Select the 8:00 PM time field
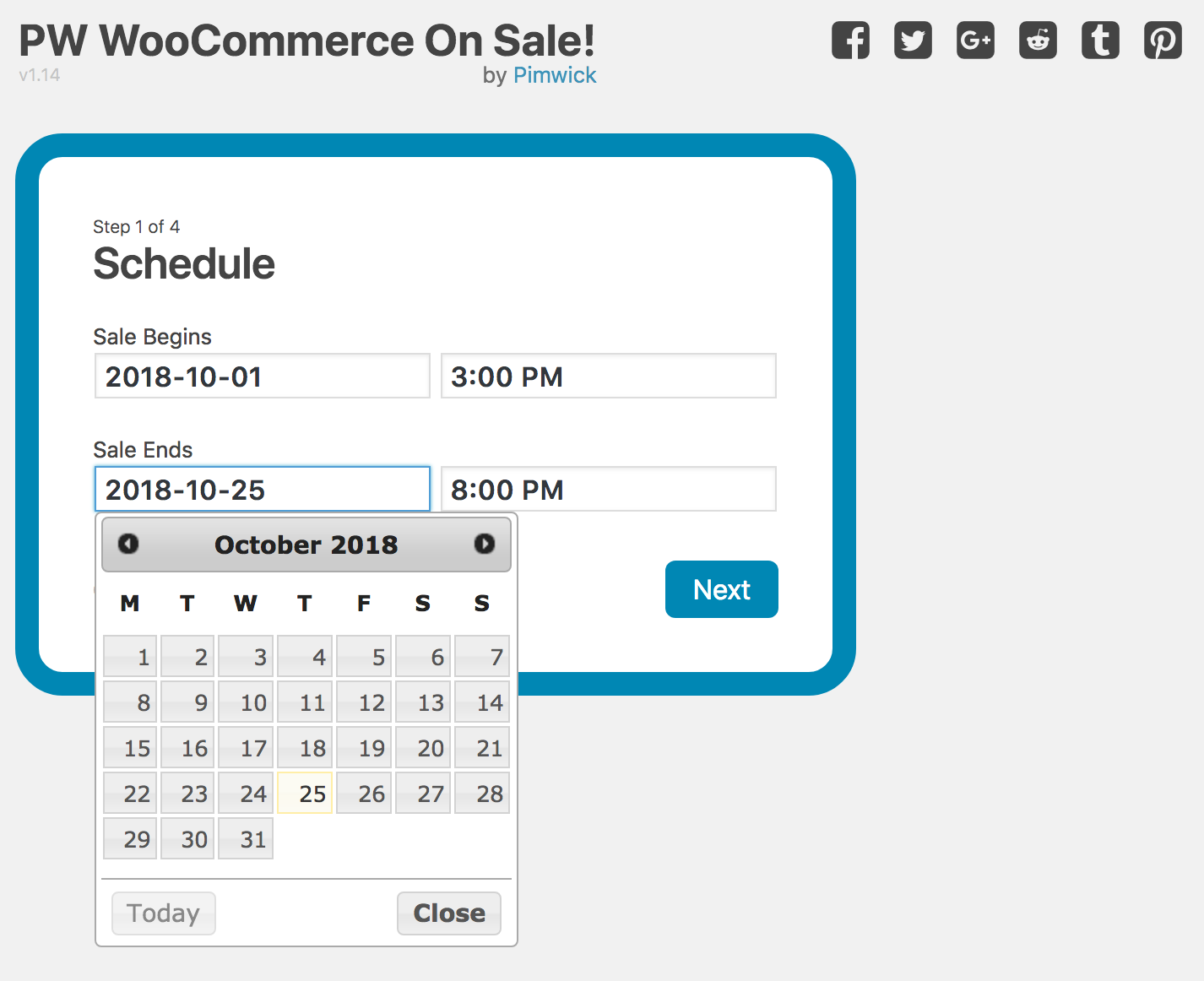Screen dimensions: 1204x981 [608, 489]
